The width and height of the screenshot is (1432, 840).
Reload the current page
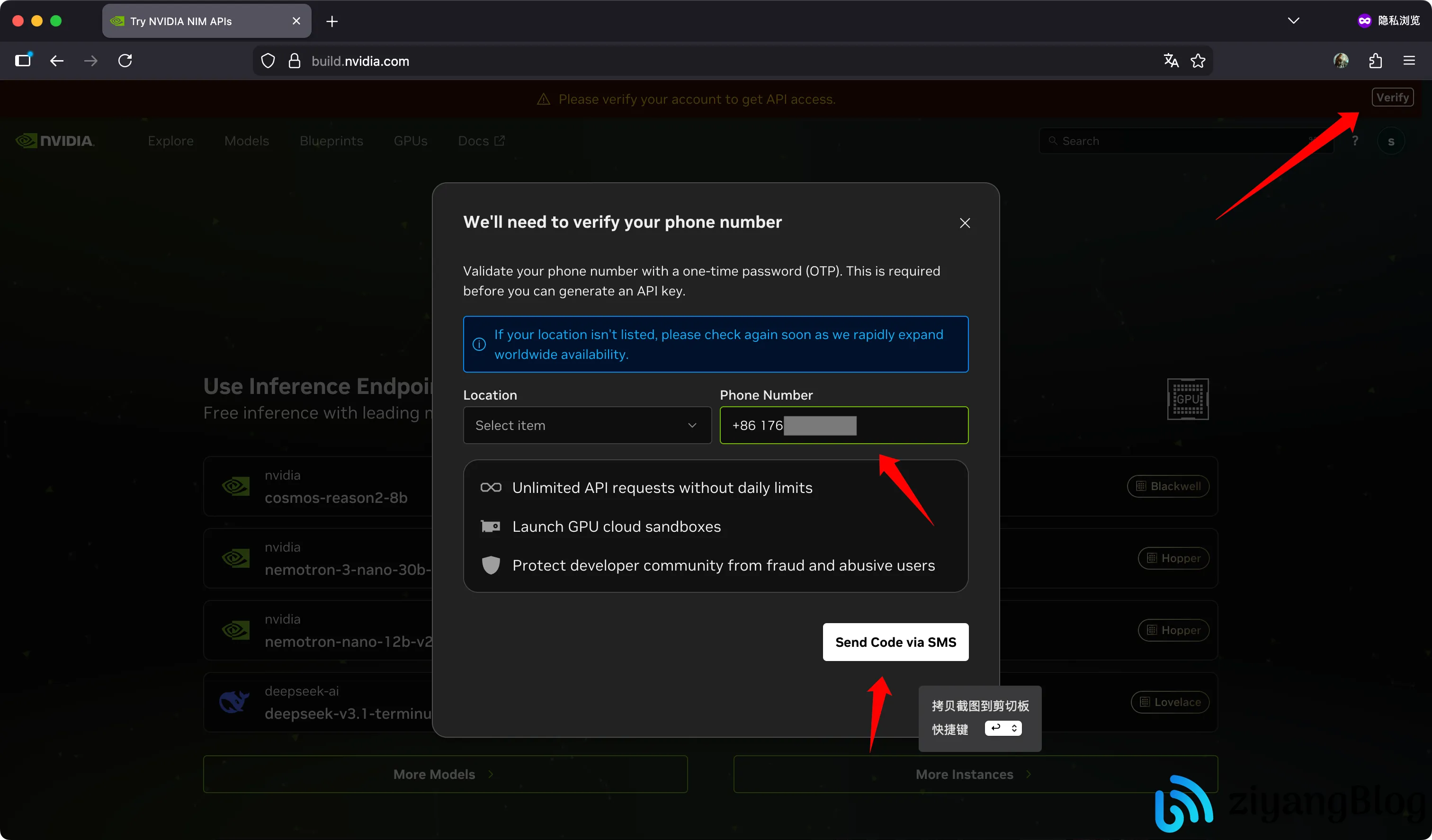pos(125,61)
